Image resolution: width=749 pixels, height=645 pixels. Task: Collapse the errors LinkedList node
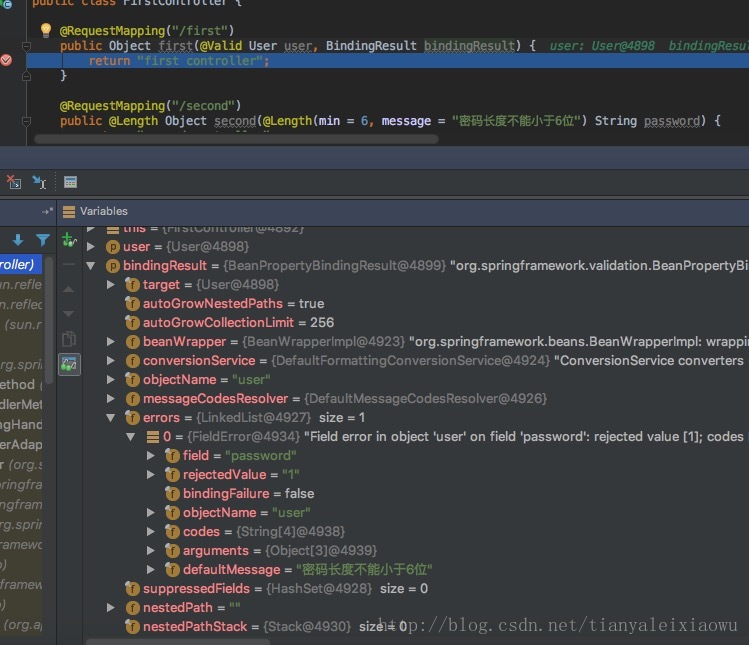[111, 418]
